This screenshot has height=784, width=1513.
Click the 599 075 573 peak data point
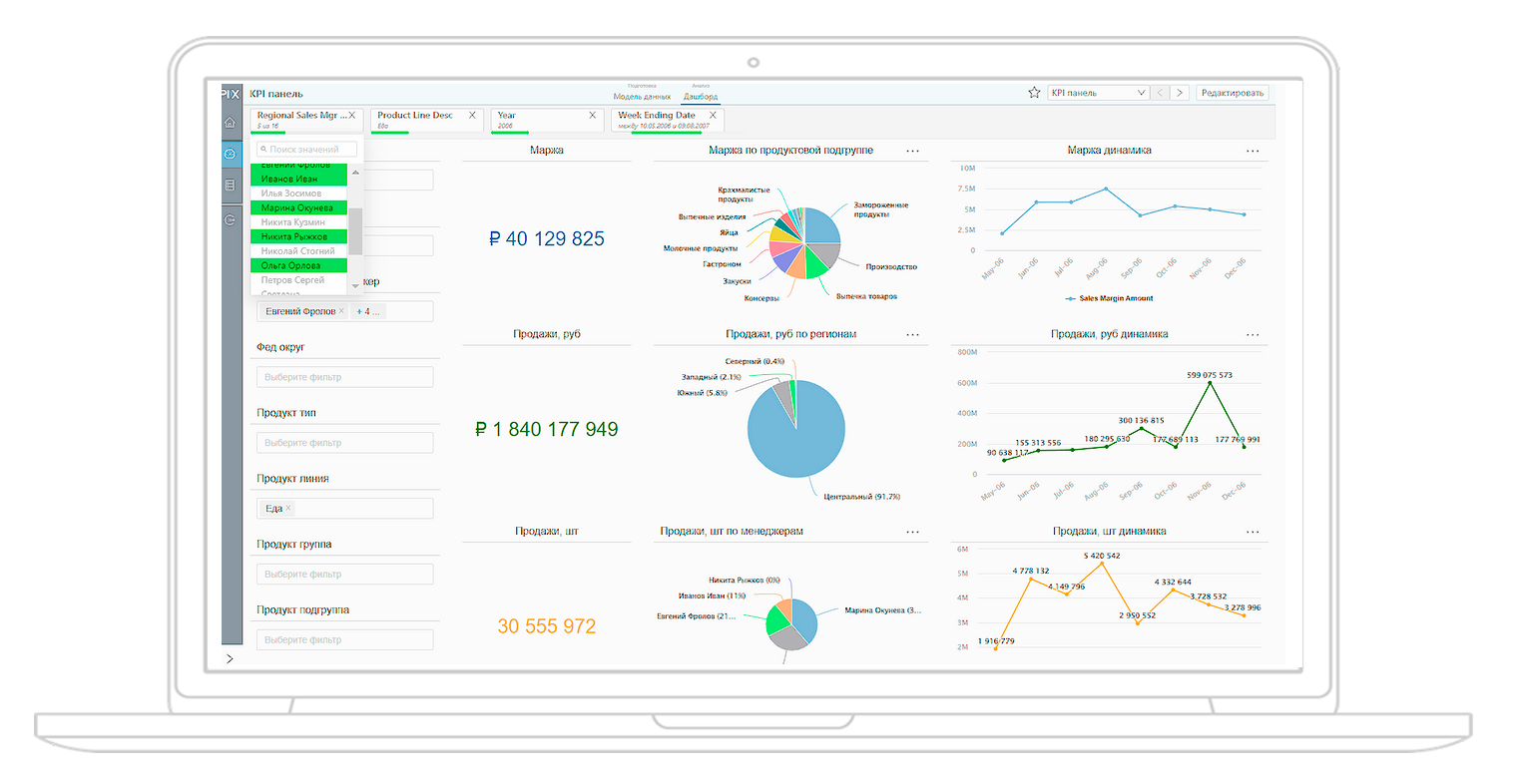[1210, 382]
